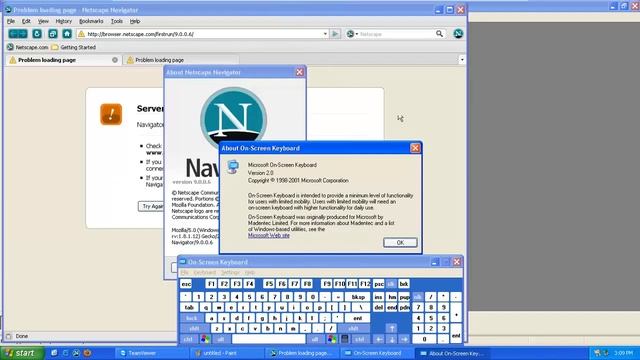640x360 pixels.
Task: Open the search engine selector dropdown
Action: 353,34
